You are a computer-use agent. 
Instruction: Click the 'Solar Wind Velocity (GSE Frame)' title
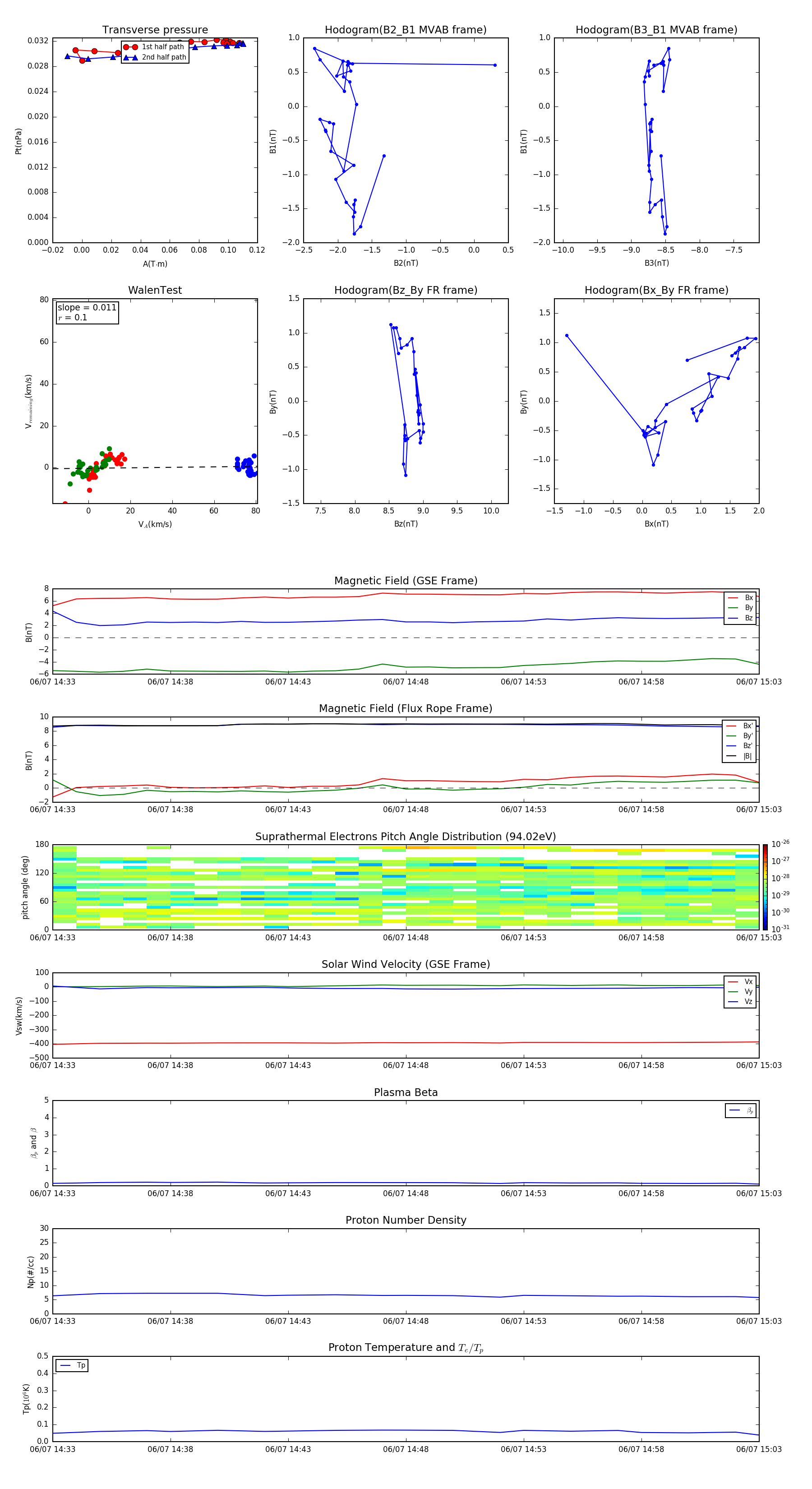(406, 964)
